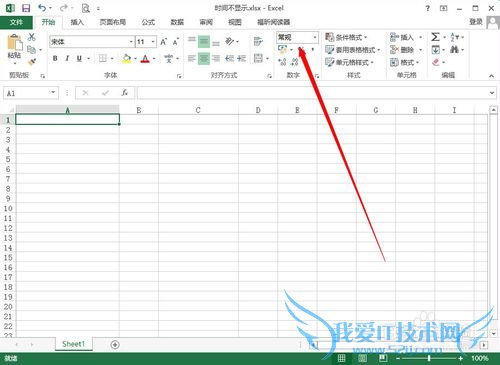Switch to the Insert tab

click(77, 22)
